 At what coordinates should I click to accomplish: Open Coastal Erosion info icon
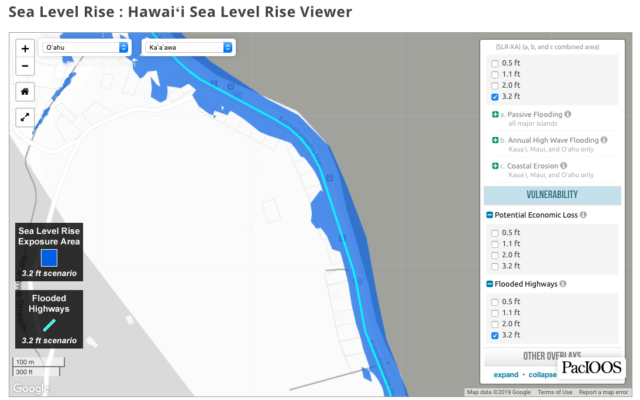(x=563, y=166)
